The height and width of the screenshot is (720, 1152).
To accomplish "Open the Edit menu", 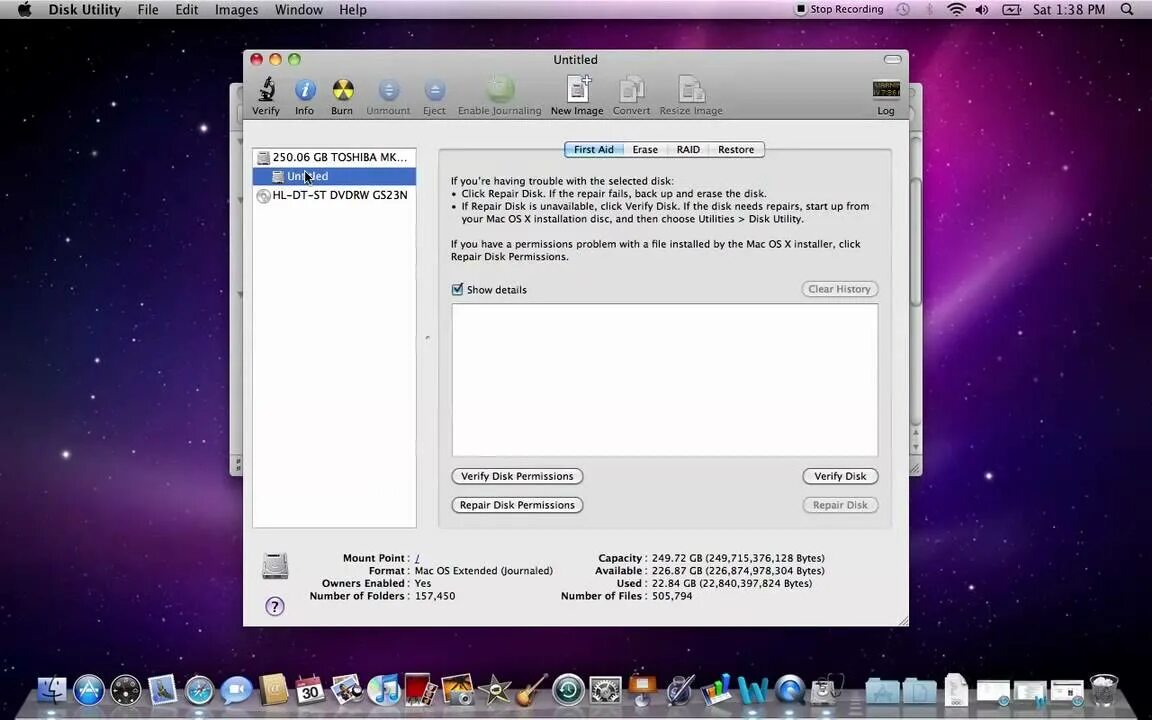I will pyautogui.click(x=187, y=10).
